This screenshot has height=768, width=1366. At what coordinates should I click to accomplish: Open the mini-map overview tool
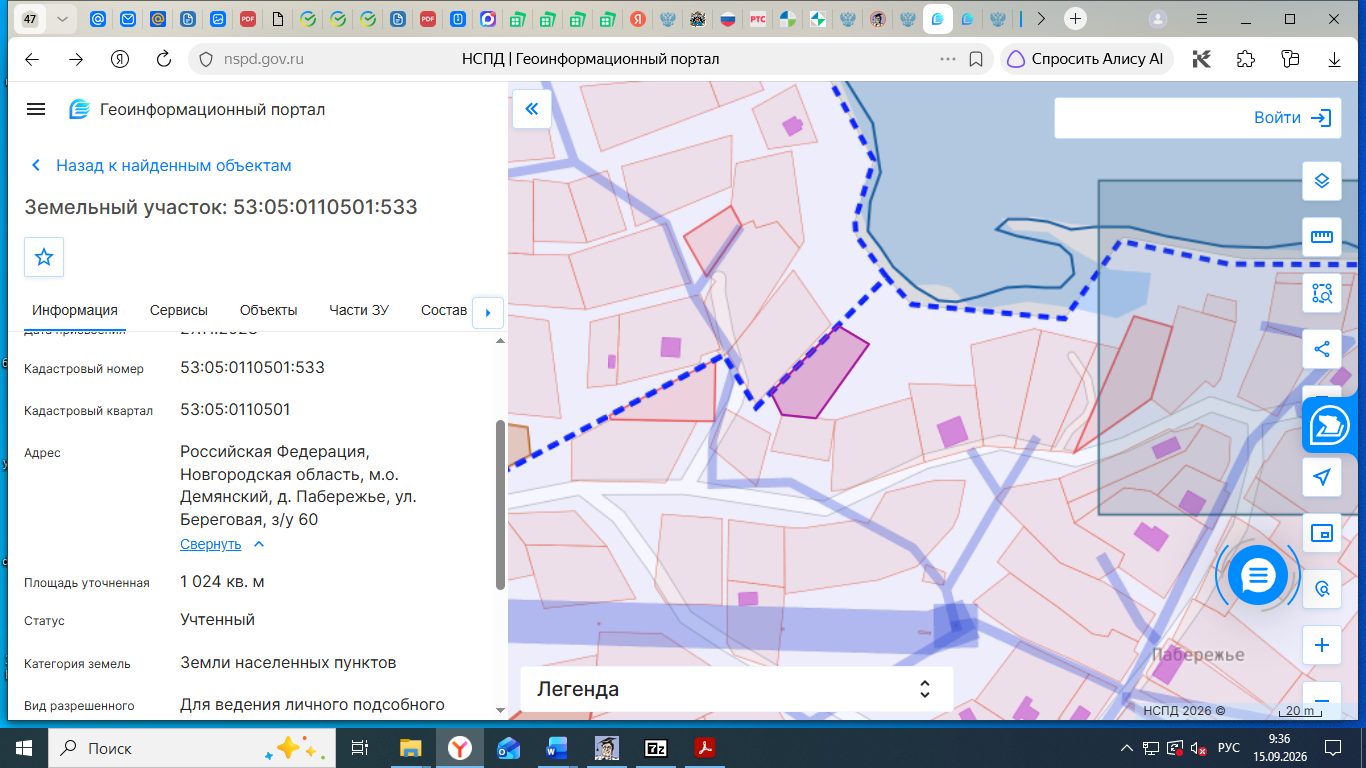(x=1322, y=533)
